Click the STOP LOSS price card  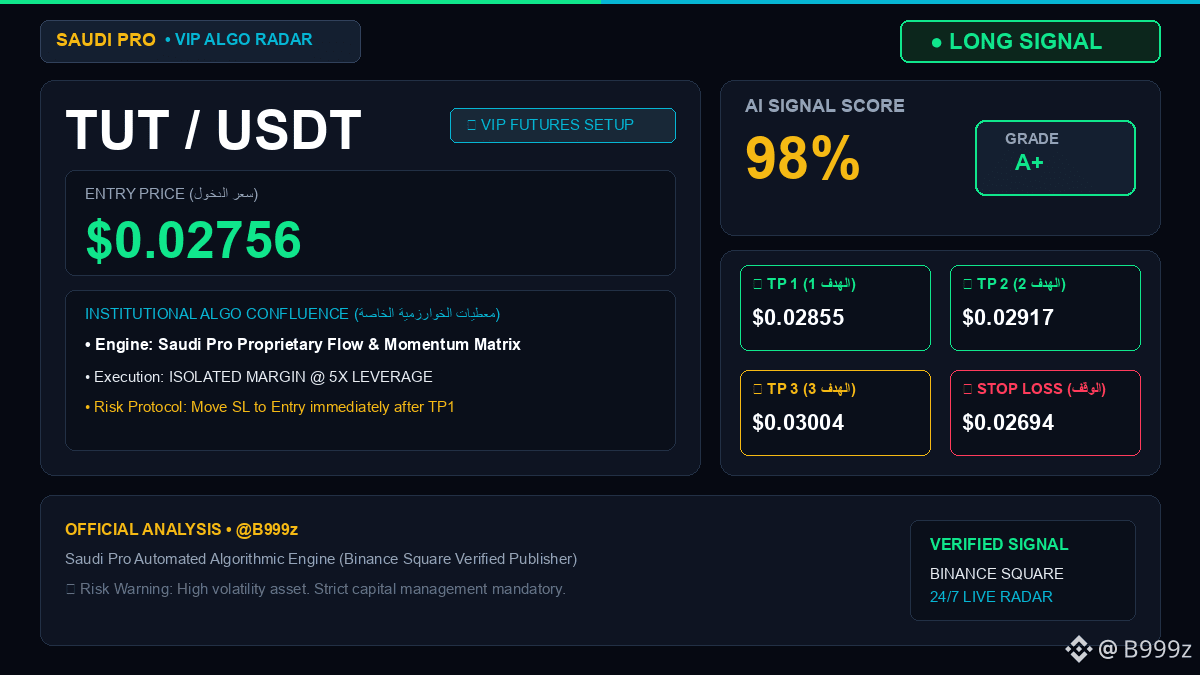[1045, 413]
